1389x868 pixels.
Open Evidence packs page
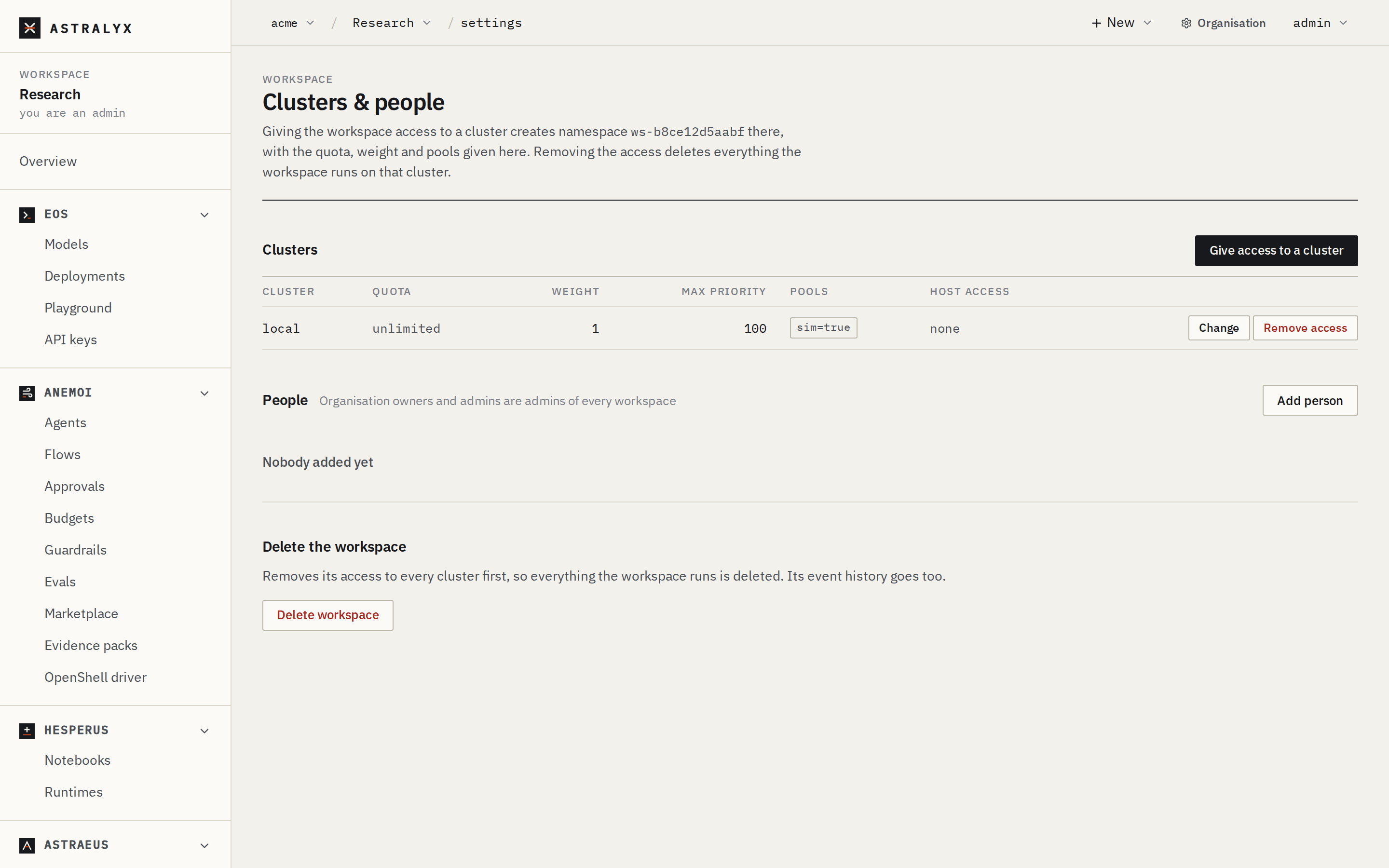point(91,646)
